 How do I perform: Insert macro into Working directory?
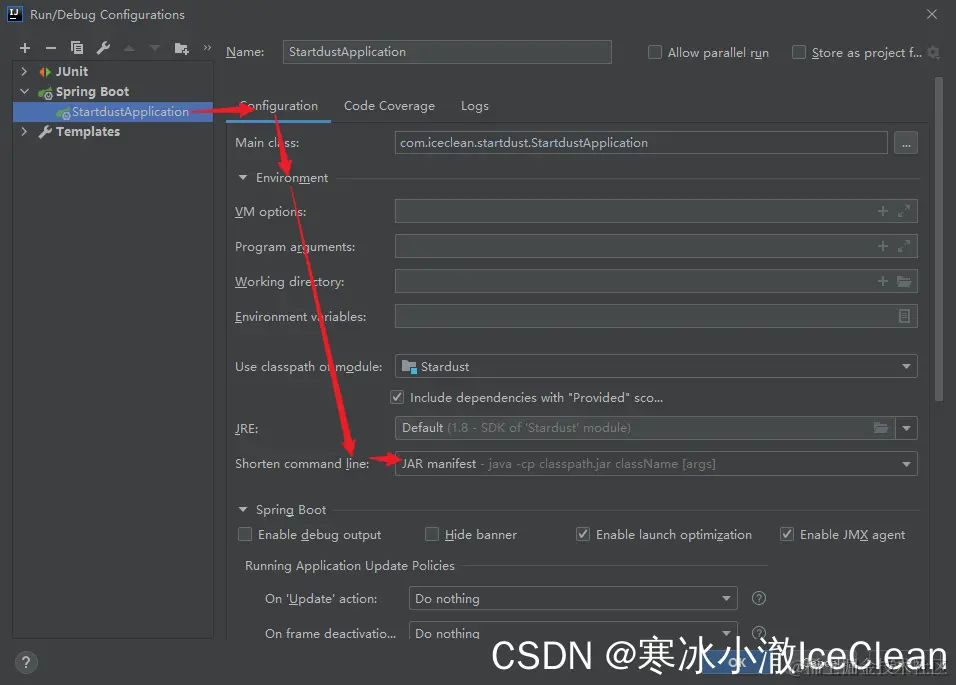coord(883,281)
